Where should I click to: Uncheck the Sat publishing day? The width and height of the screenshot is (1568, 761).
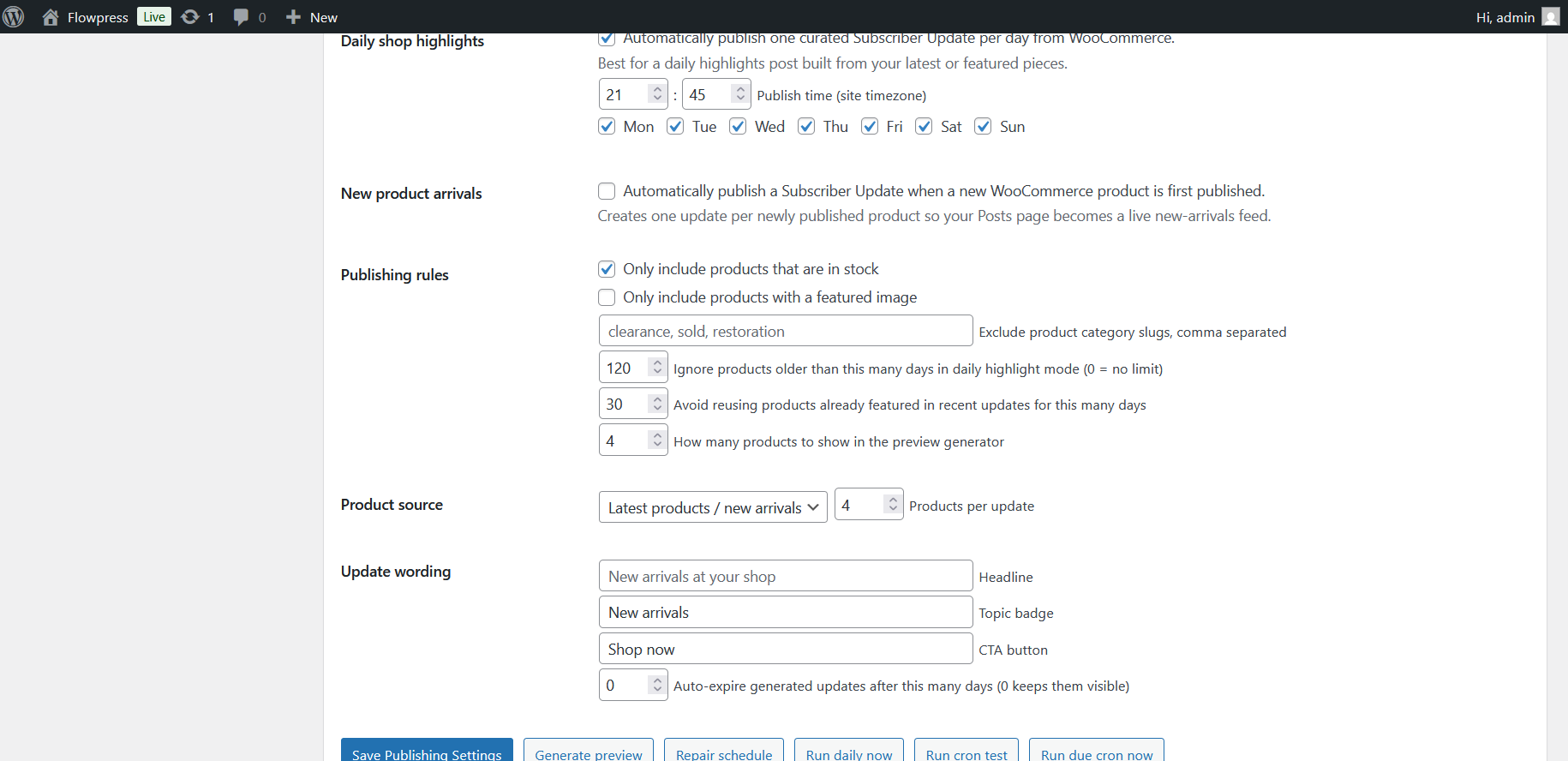pos(924,127)
